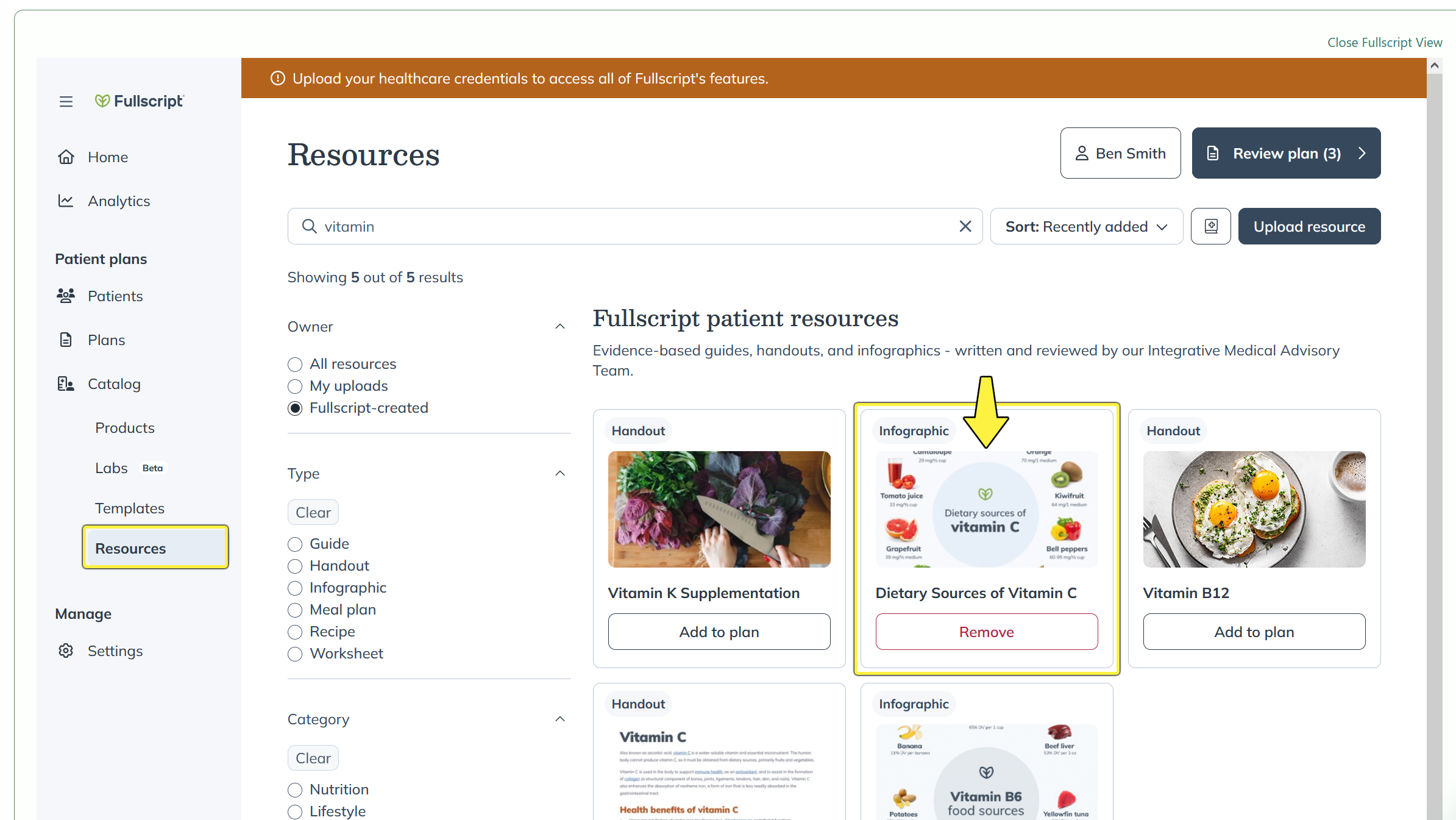Collapse the Type filter section
This screenshot has height=820, width=1456.
click(560, 474)
